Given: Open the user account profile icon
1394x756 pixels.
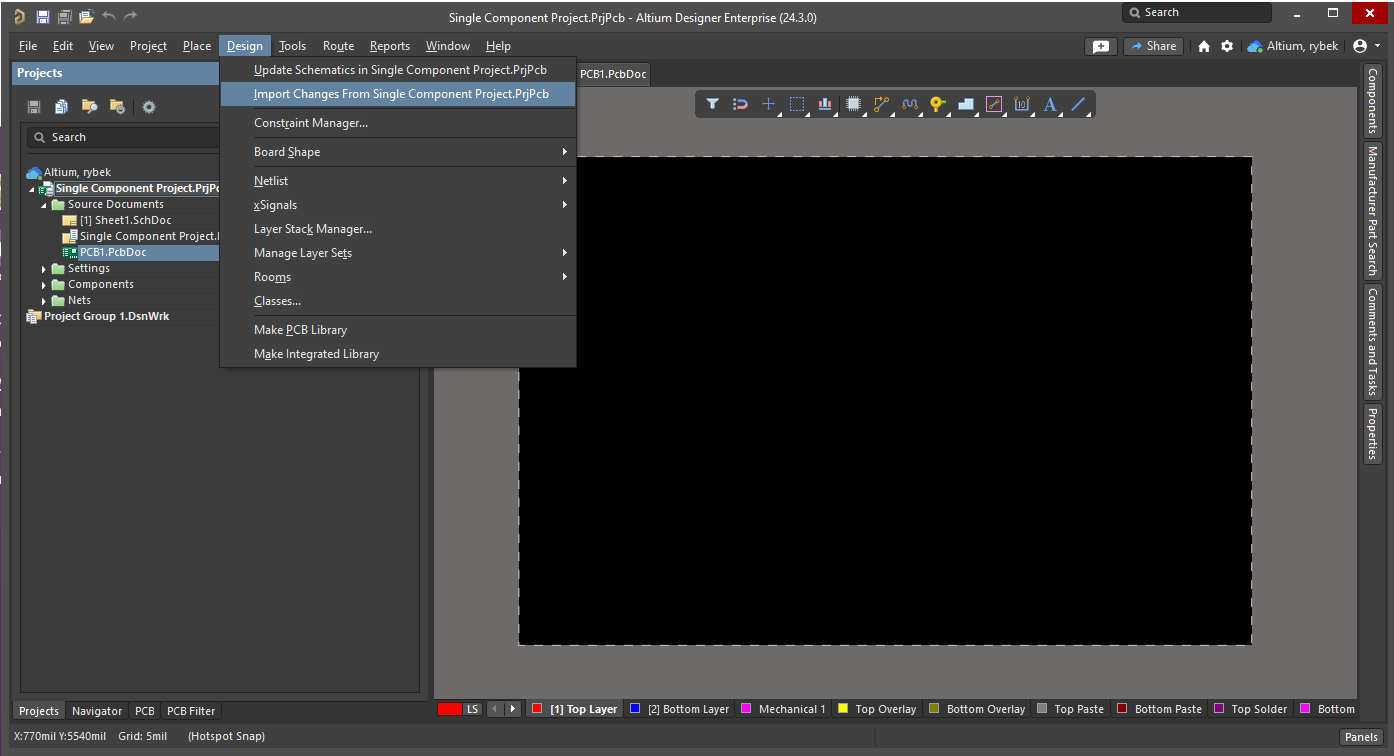Looking at the screenshot, I should [x=1360, y=46].
